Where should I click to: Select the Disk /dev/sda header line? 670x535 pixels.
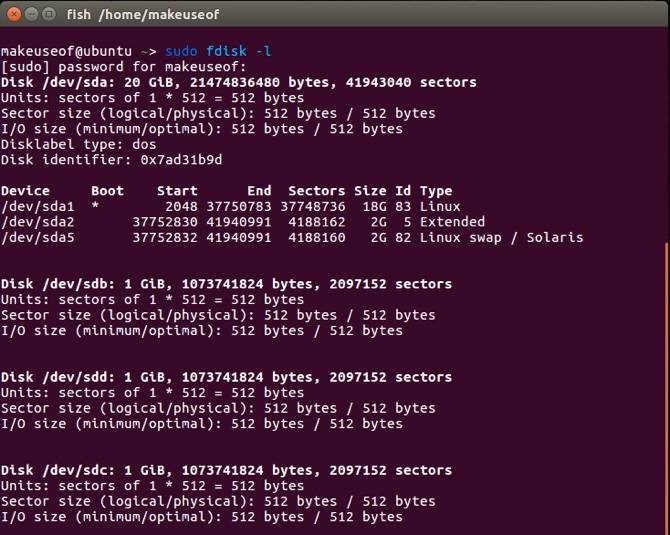(x=238, y=82)
